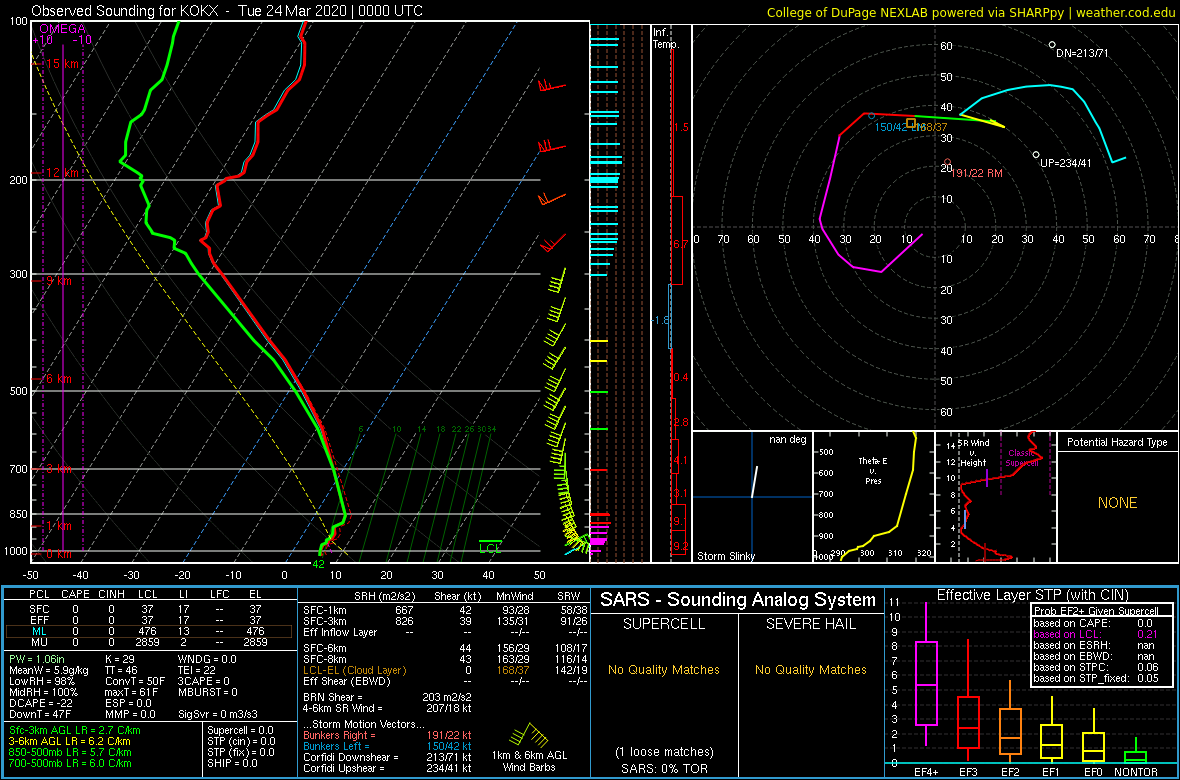Viewport: 1180px width, 780px height.
Task: Open the weather.cod.edu NEXLAB credit text
Action: [971, 11]
